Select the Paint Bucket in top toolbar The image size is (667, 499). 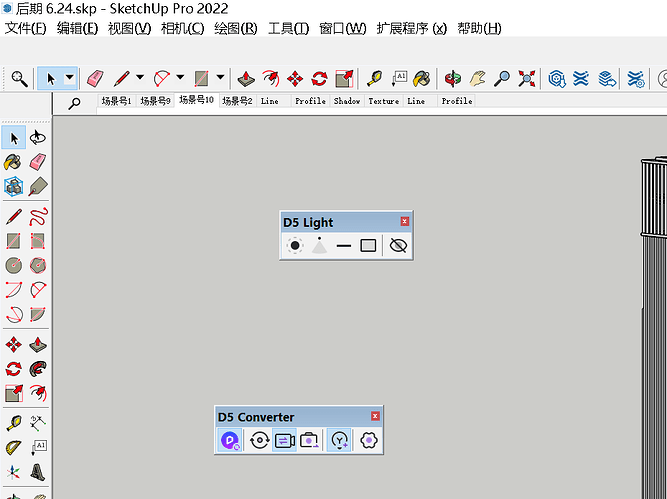point(422,79)
